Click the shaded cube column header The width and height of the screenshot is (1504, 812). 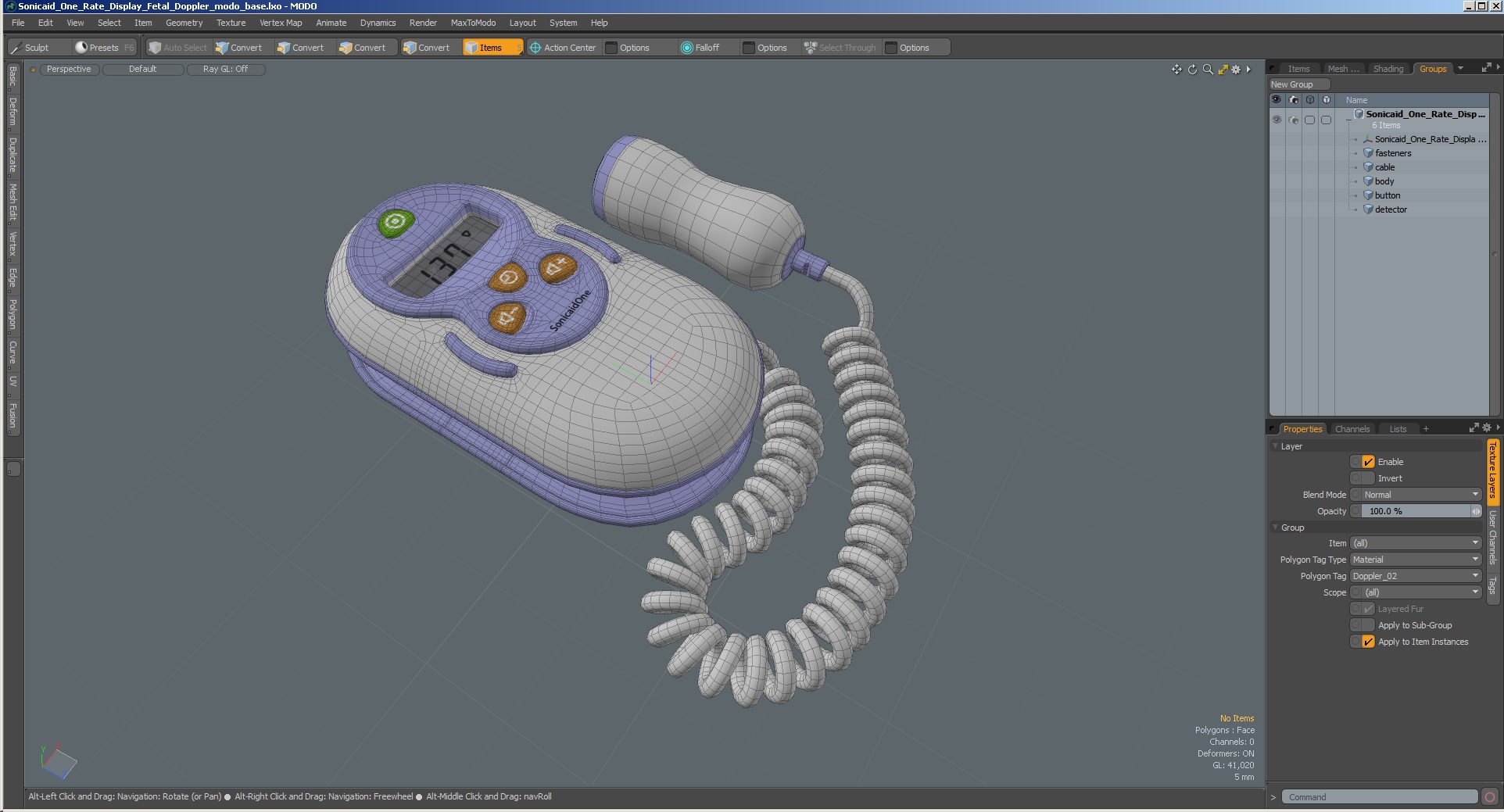point(1327,100)
